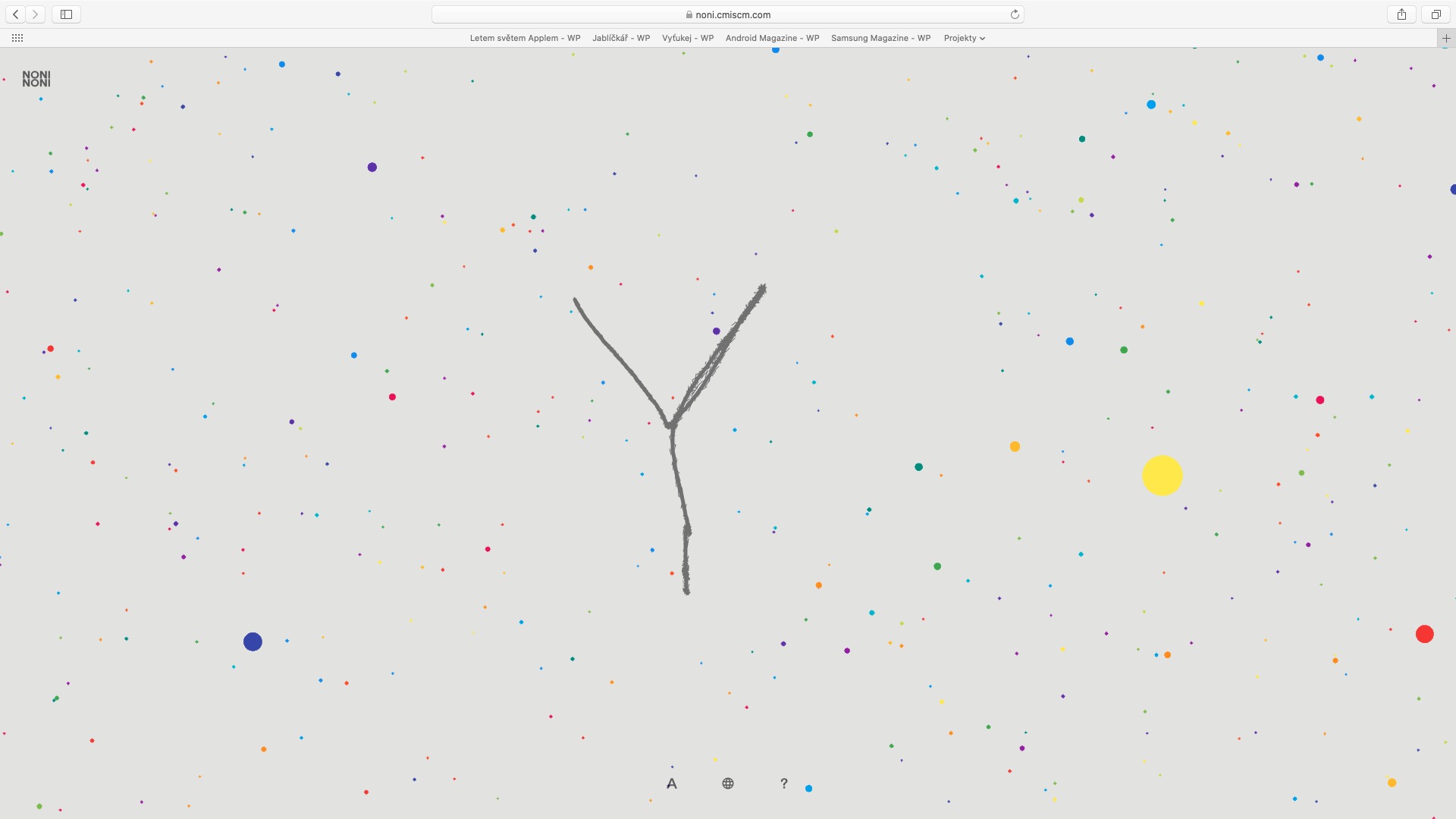This screenshot has width=1456, height=819.
Task: Open Jablíčkář - WP bookmark
Action: point(621,38)
